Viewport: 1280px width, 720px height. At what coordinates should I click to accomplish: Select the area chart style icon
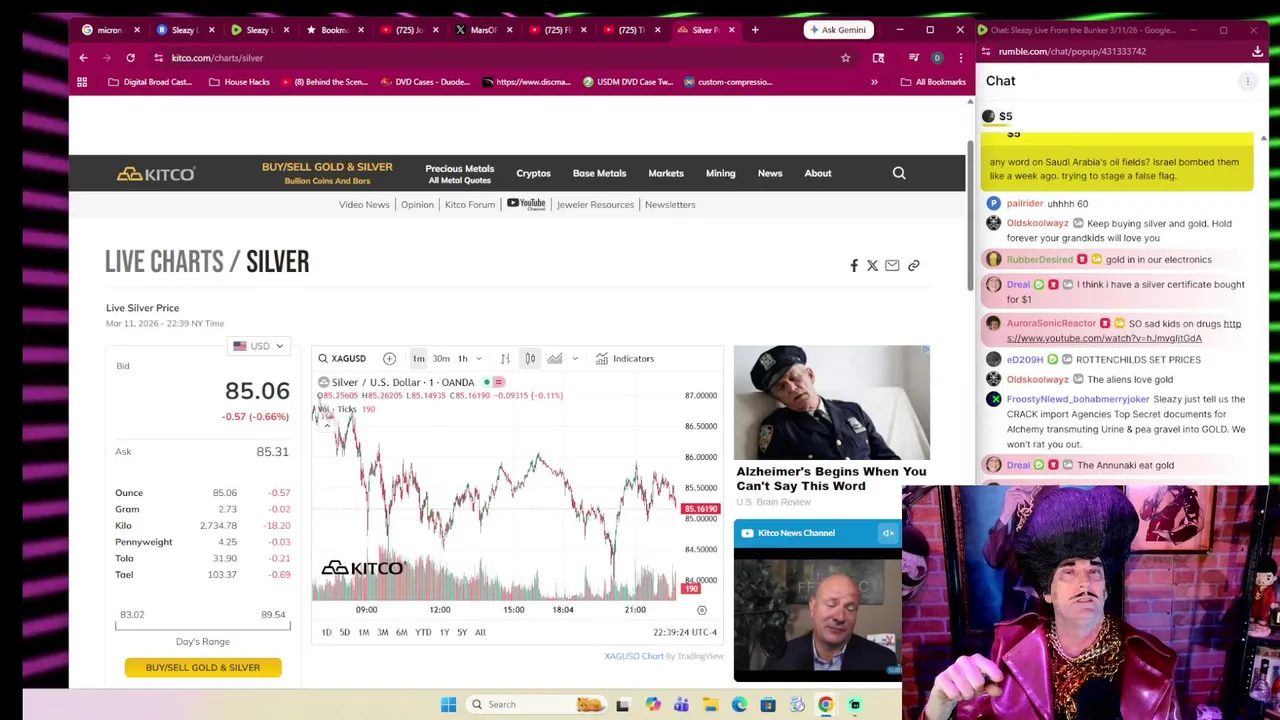(555, 358)
